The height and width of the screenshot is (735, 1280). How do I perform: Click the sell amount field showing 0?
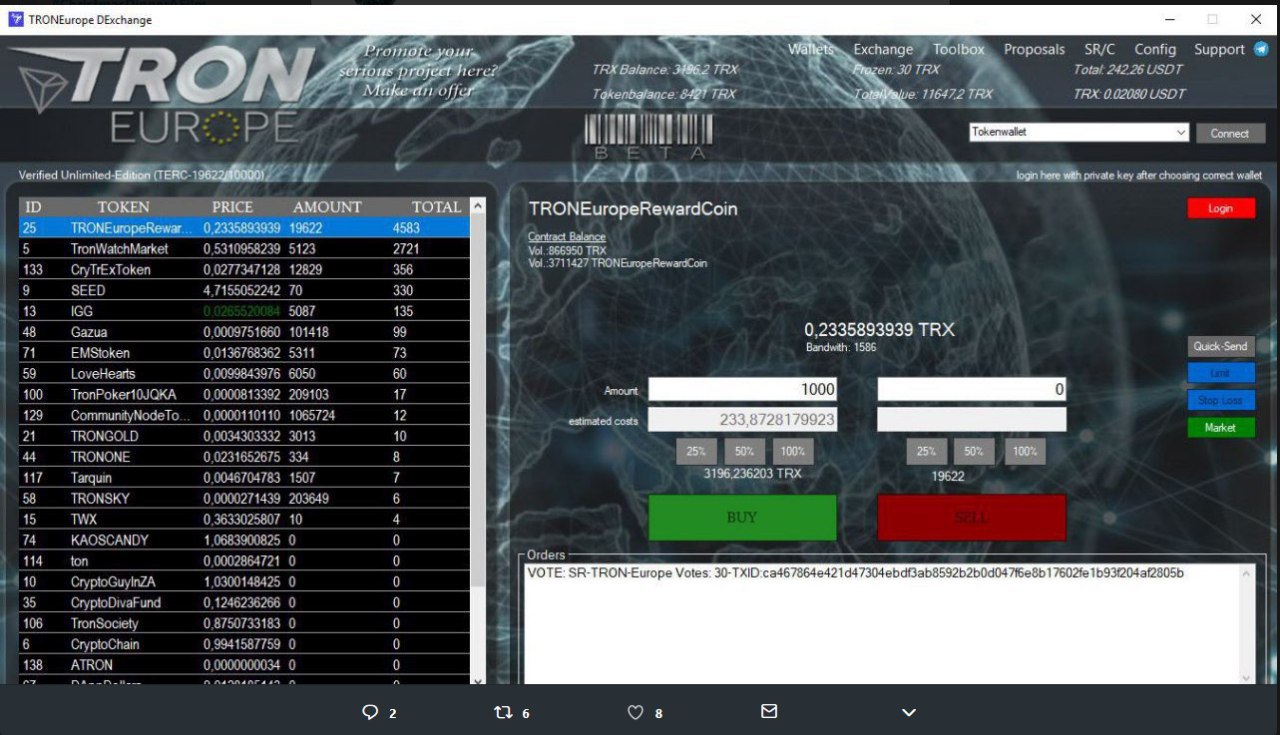click(971, 389)
